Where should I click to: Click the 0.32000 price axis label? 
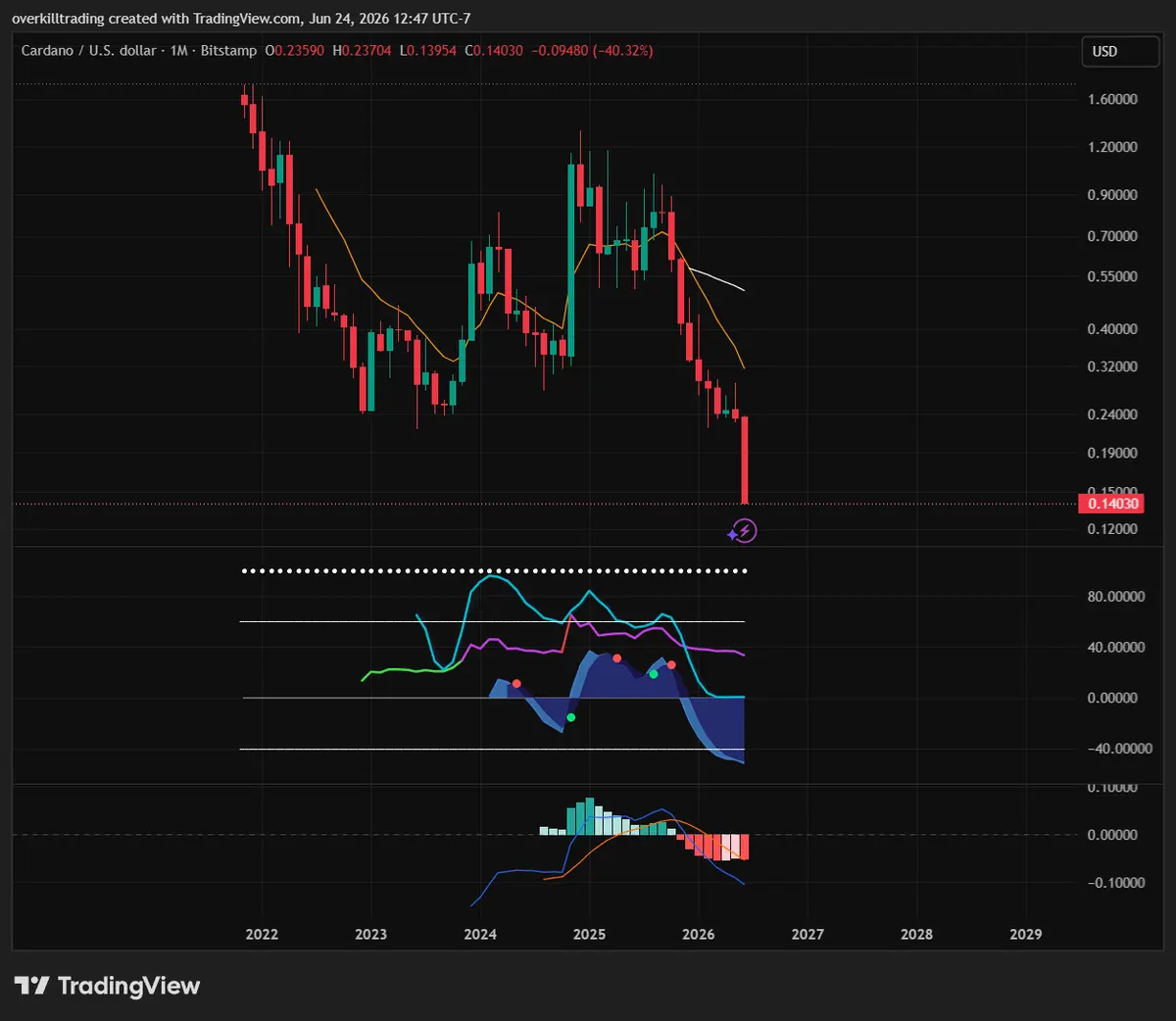(x=1112, y=366)
